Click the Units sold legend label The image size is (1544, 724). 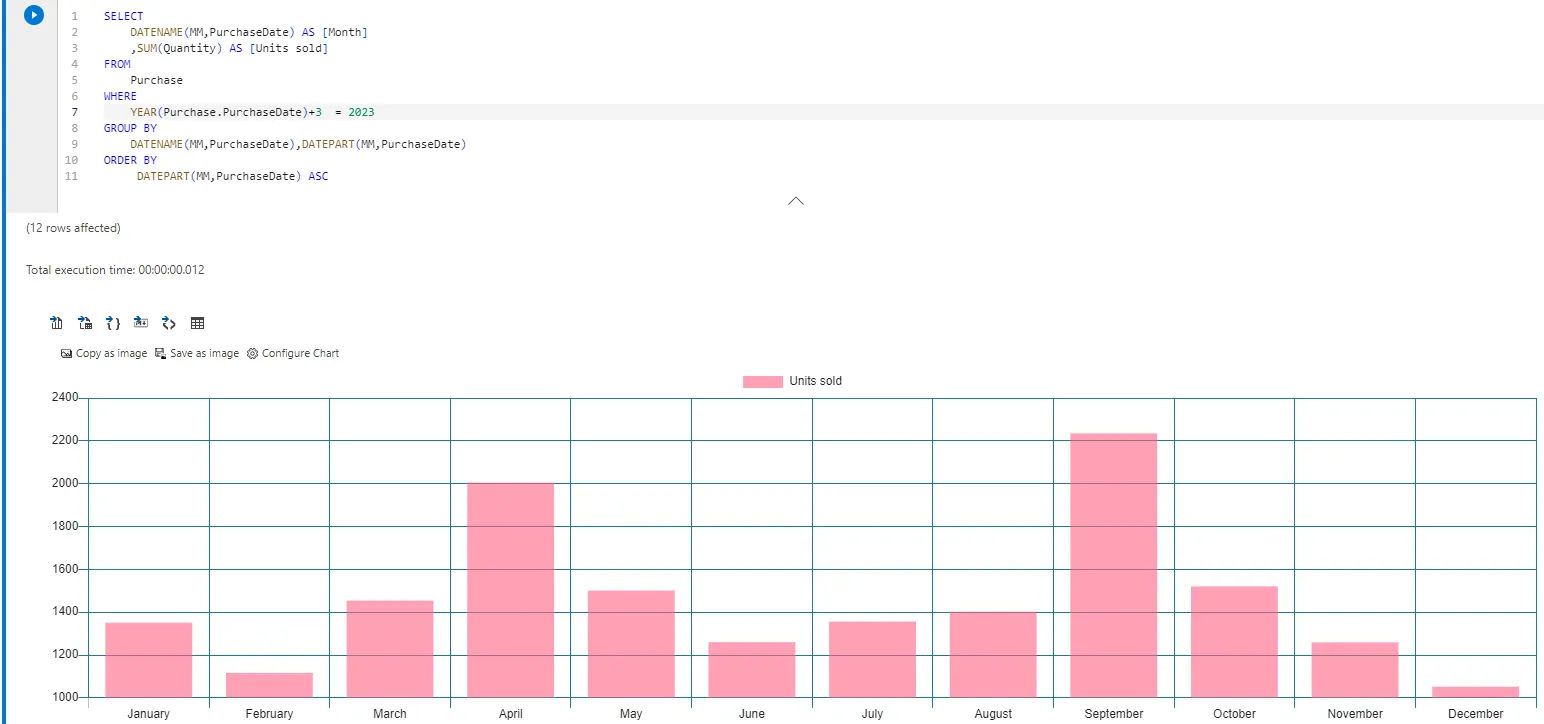pos(815,381)
